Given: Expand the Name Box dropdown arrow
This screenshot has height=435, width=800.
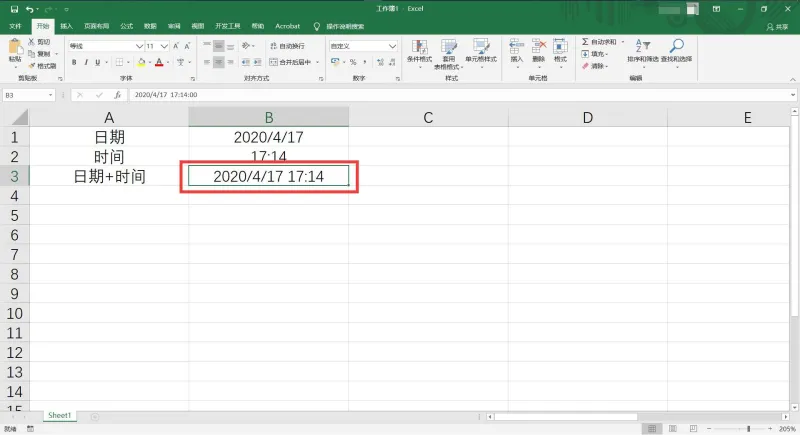Looking at the screenshot, I should pyautogui.click(x=50, y=95).
